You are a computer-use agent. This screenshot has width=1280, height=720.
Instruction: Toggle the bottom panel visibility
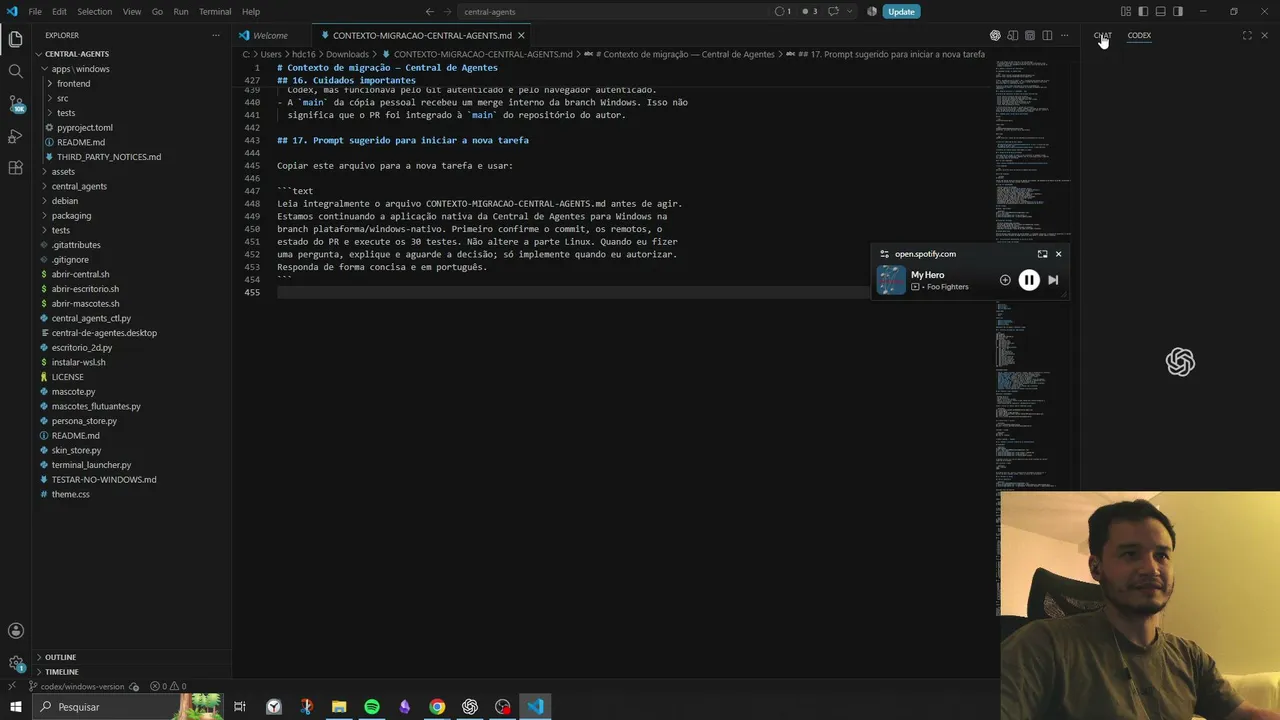1160,12
